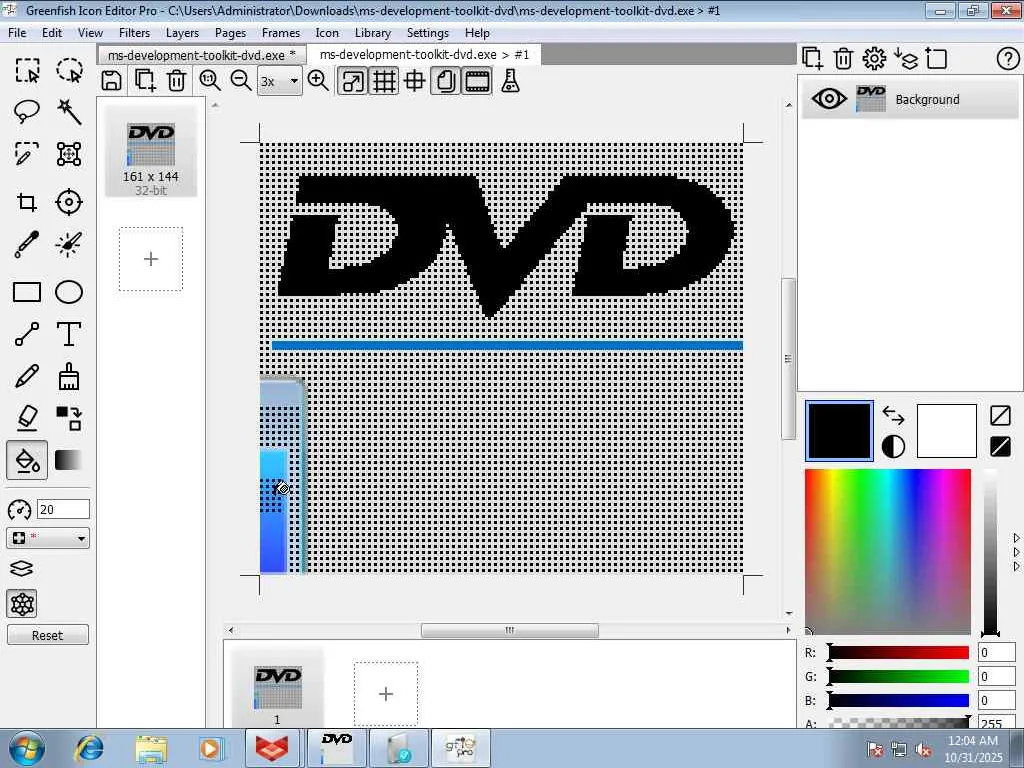
Task: Select the Magic wand tool
Action: point(69,112)
